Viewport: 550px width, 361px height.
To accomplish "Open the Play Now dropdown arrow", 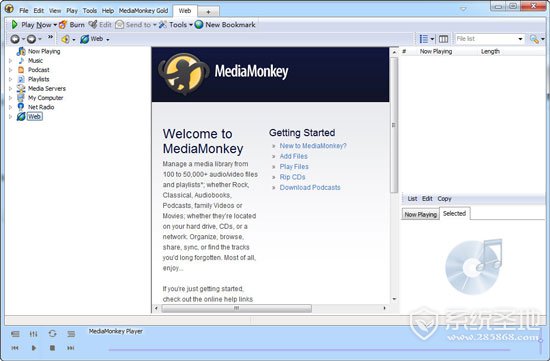I will pos(55,25).
